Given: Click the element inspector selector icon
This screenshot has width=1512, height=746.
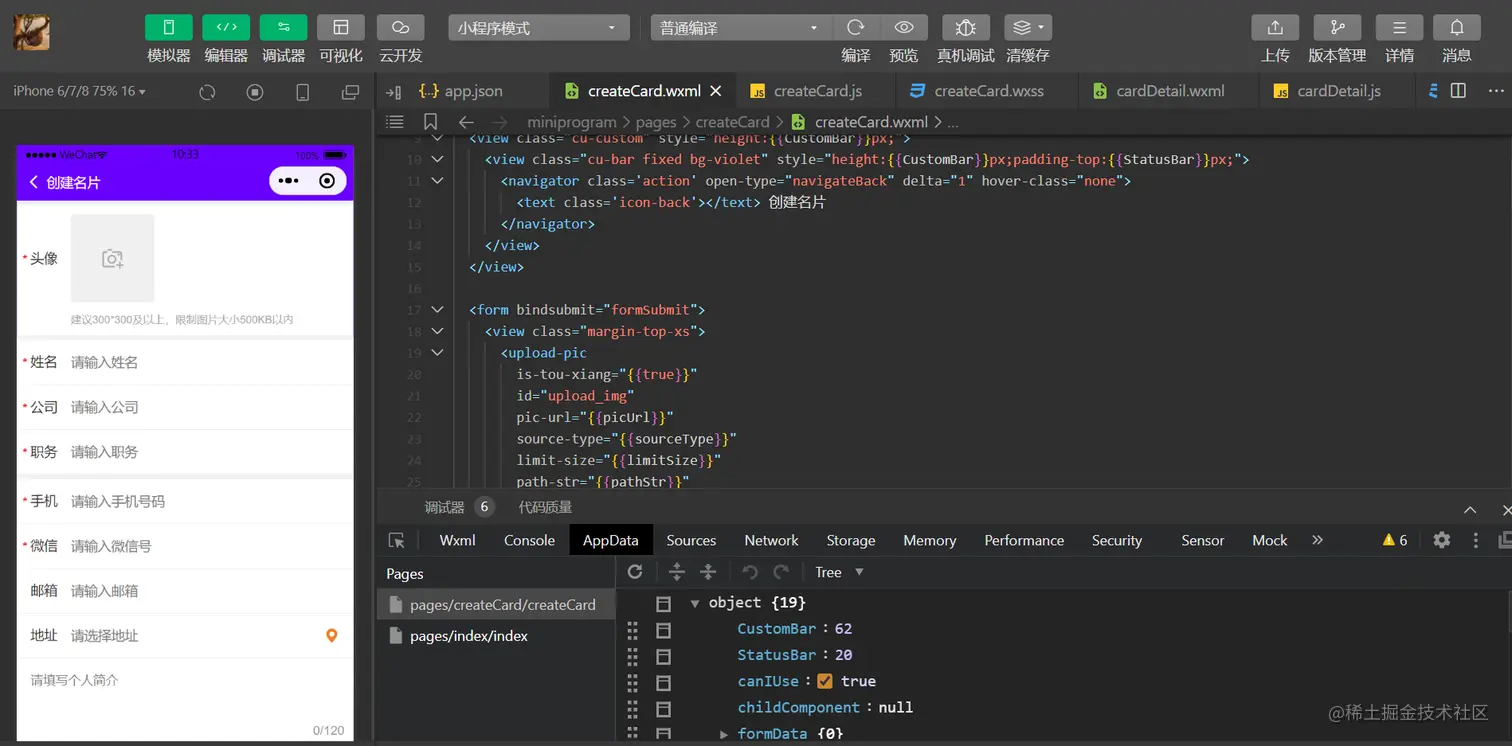Looking at the screenshot, I should (x=397, y=540).
